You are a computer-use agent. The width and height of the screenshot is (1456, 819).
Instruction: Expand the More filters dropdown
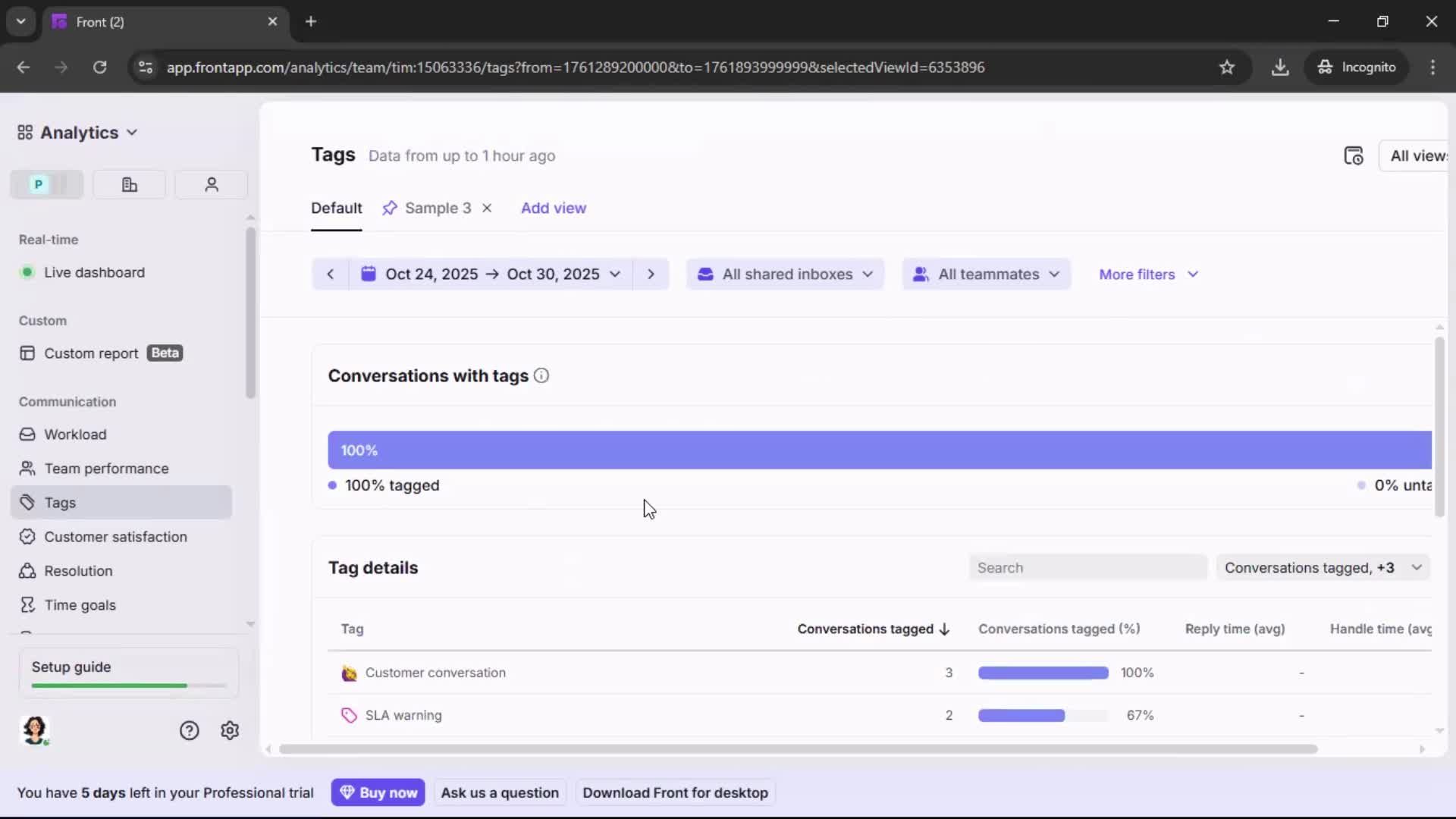1148,274
